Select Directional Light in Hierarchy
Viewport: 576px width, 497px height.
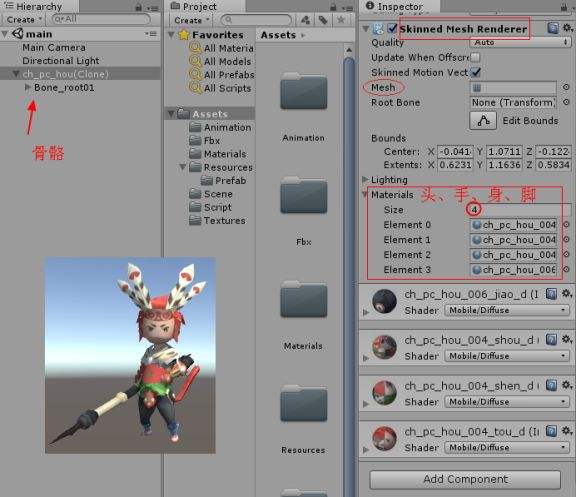click(61, 61)
